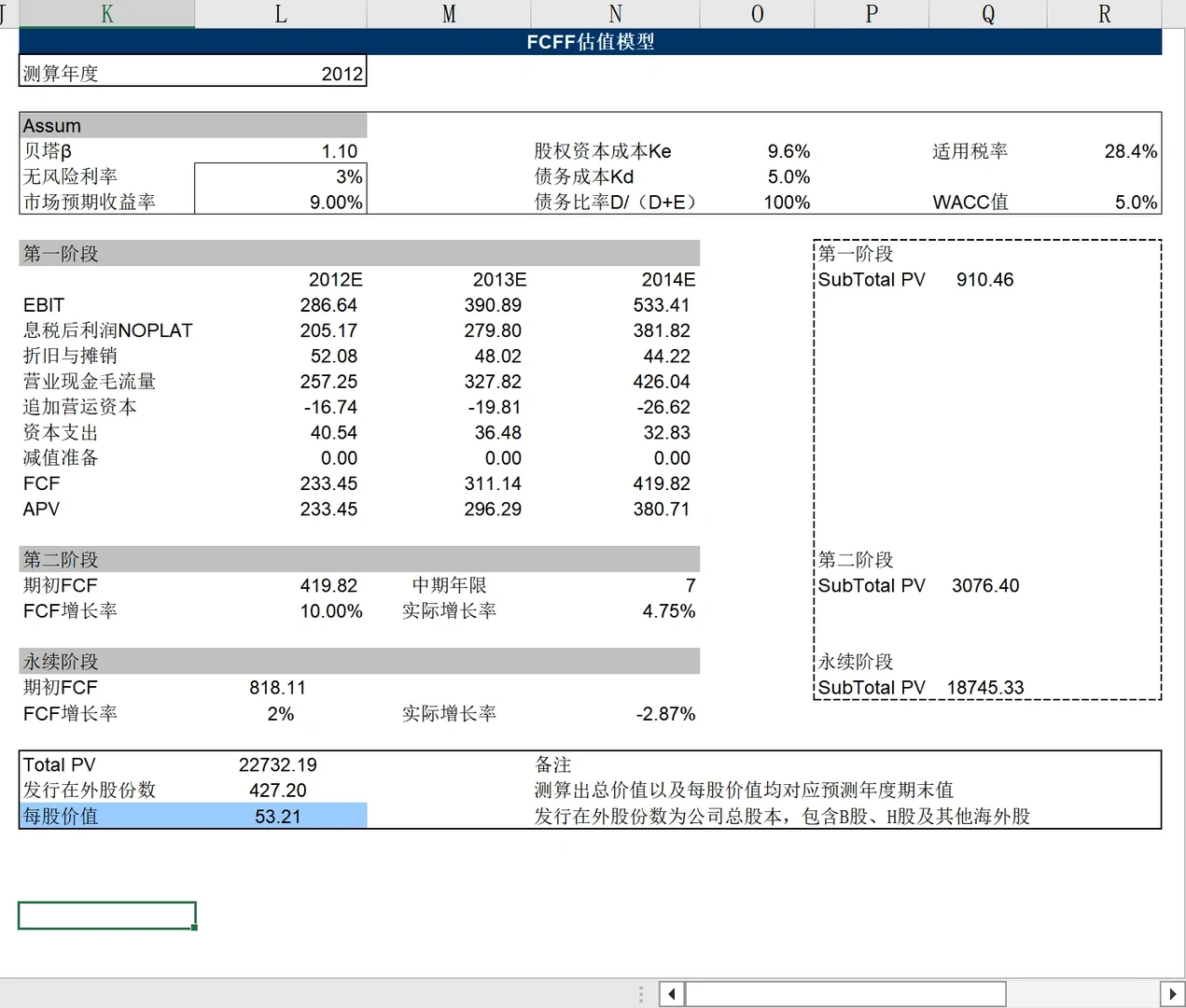The width and height of the screenshot is (1186, 1008).
Task: Select the Total PV cell showing 22732.19
Action: (x=278, y=763)
